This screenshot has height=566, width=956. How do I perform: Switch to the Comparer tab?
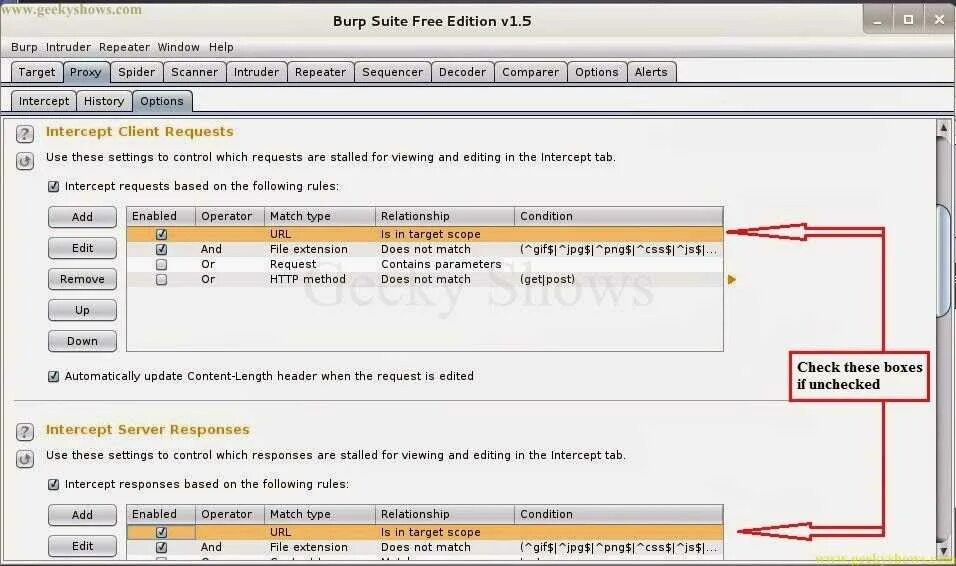pyautogui.click(x=530, y=72)
